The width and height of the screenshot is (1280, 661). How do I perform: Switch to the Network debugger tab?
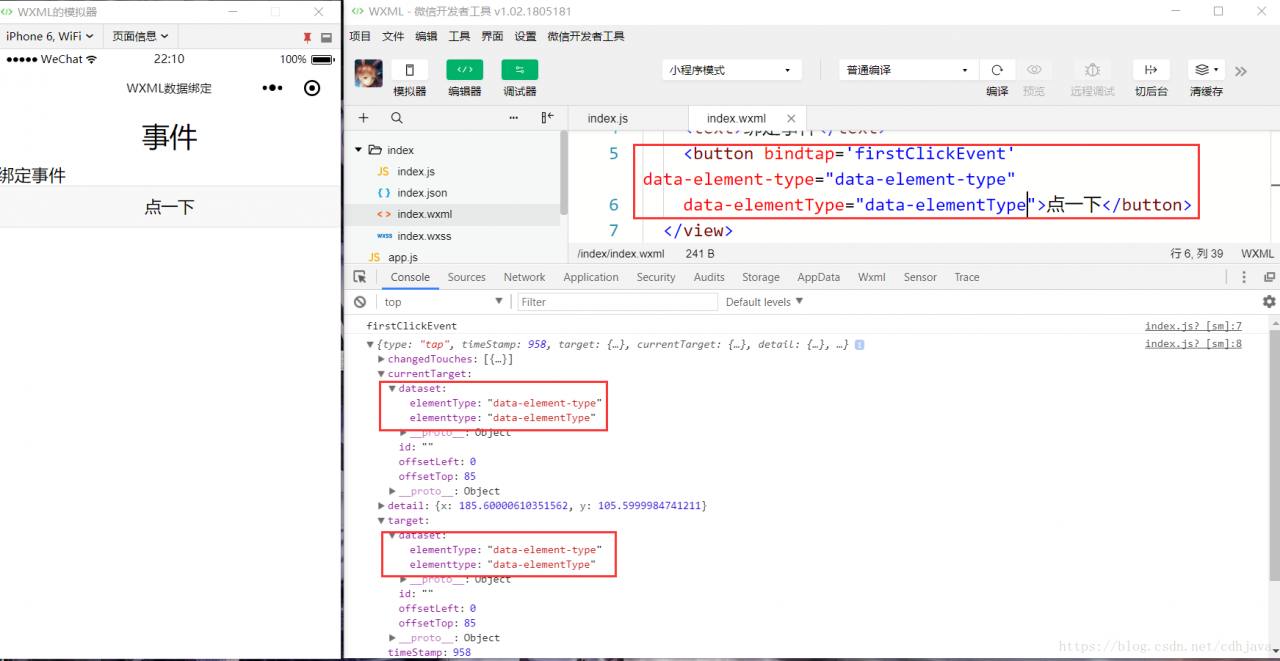point(524,277)
